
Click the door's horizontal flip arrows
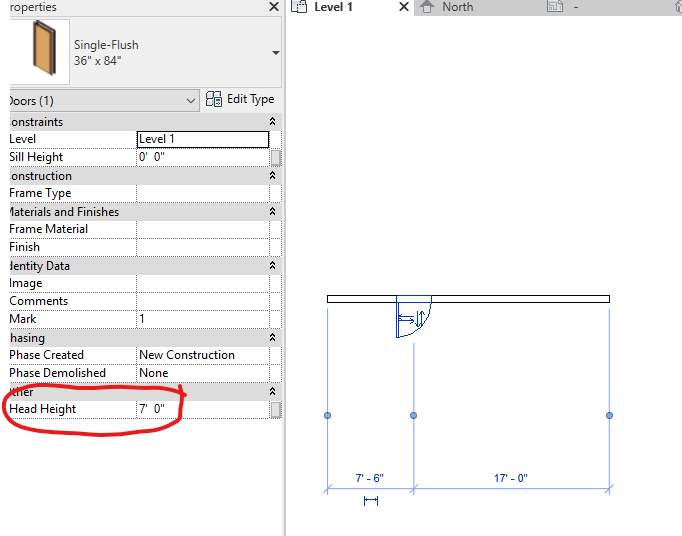click(406, 319)
